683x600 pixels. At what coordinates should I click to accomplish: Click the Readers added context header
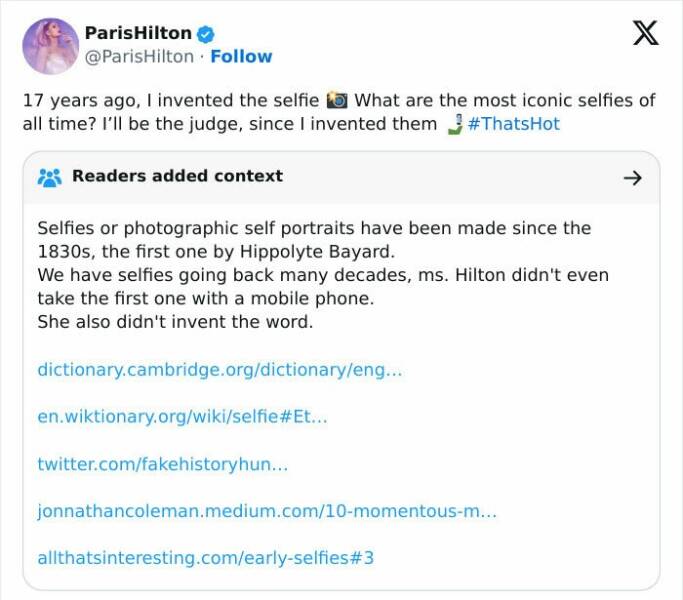click(177, 176)
